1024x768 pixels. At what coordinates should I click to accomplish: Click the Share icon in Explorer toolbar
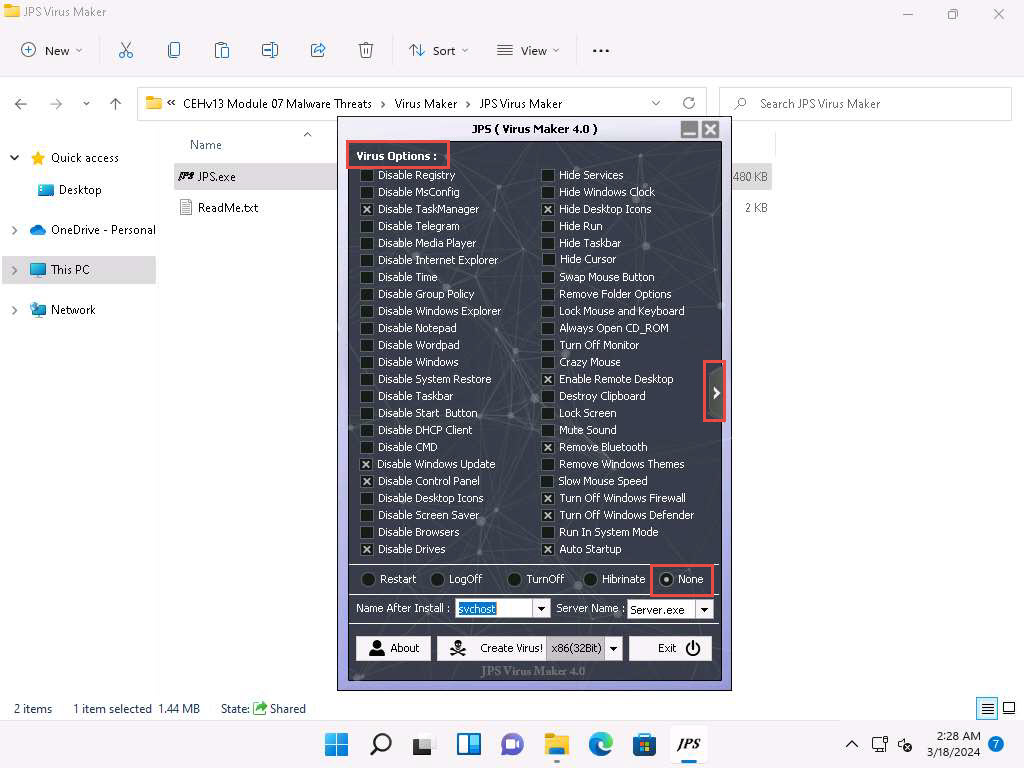318,50
